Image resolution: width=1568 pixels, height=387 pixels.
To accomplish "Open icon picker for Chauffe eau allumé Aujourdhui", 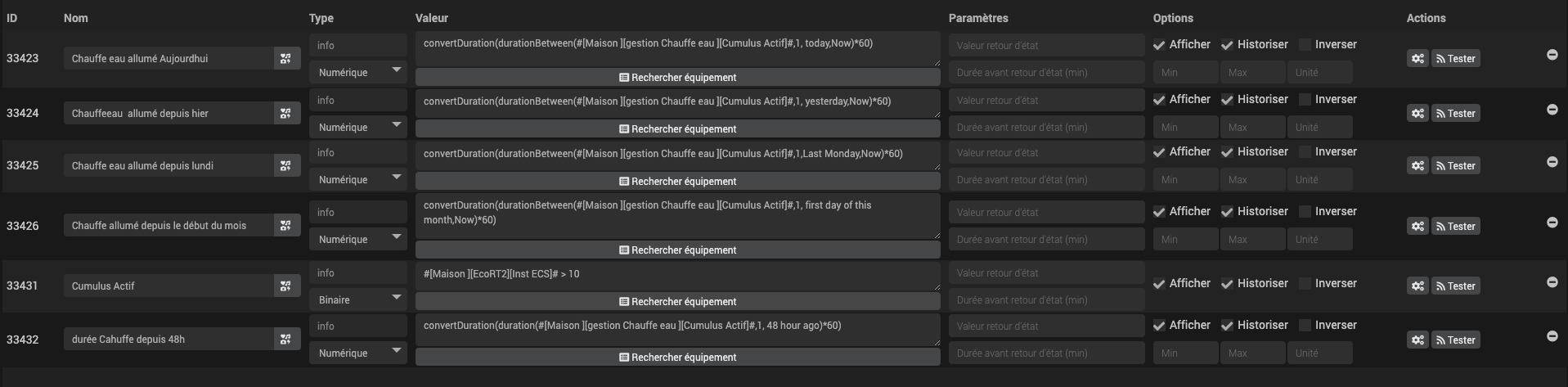I will coord(285,58).
